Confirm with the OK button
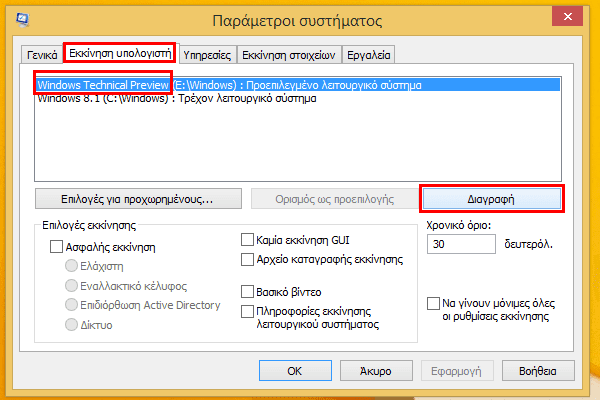 click(x=295, y=371)
